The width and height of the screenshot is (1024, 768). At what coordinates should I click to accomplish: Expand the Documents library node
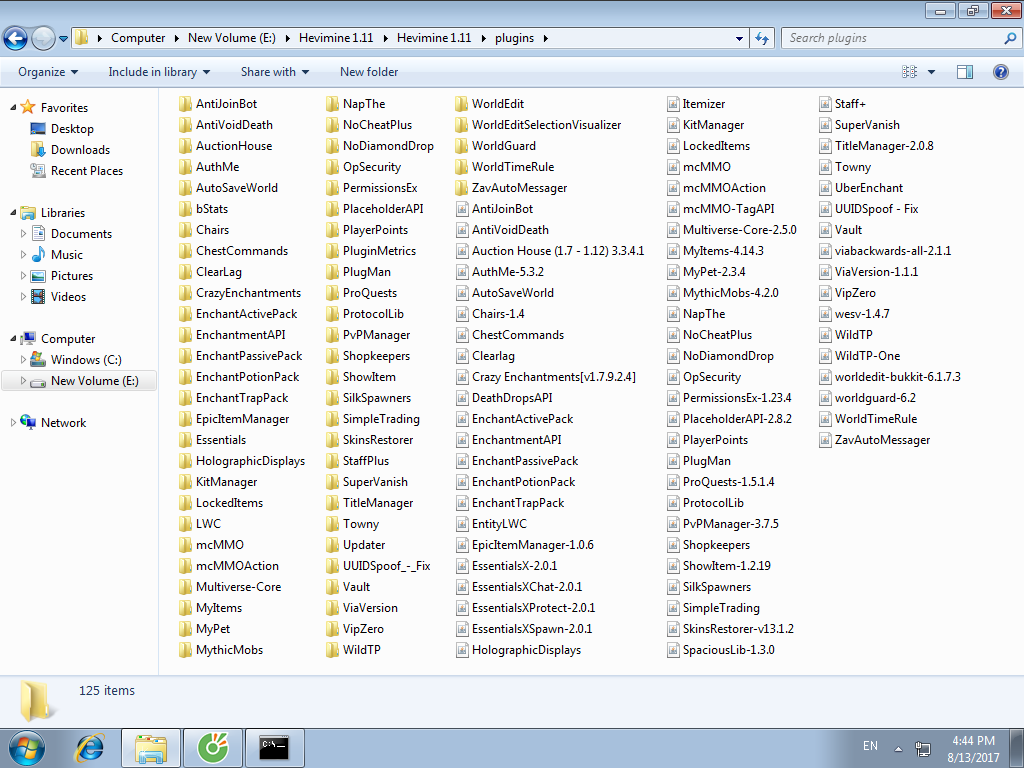point(24,234)
